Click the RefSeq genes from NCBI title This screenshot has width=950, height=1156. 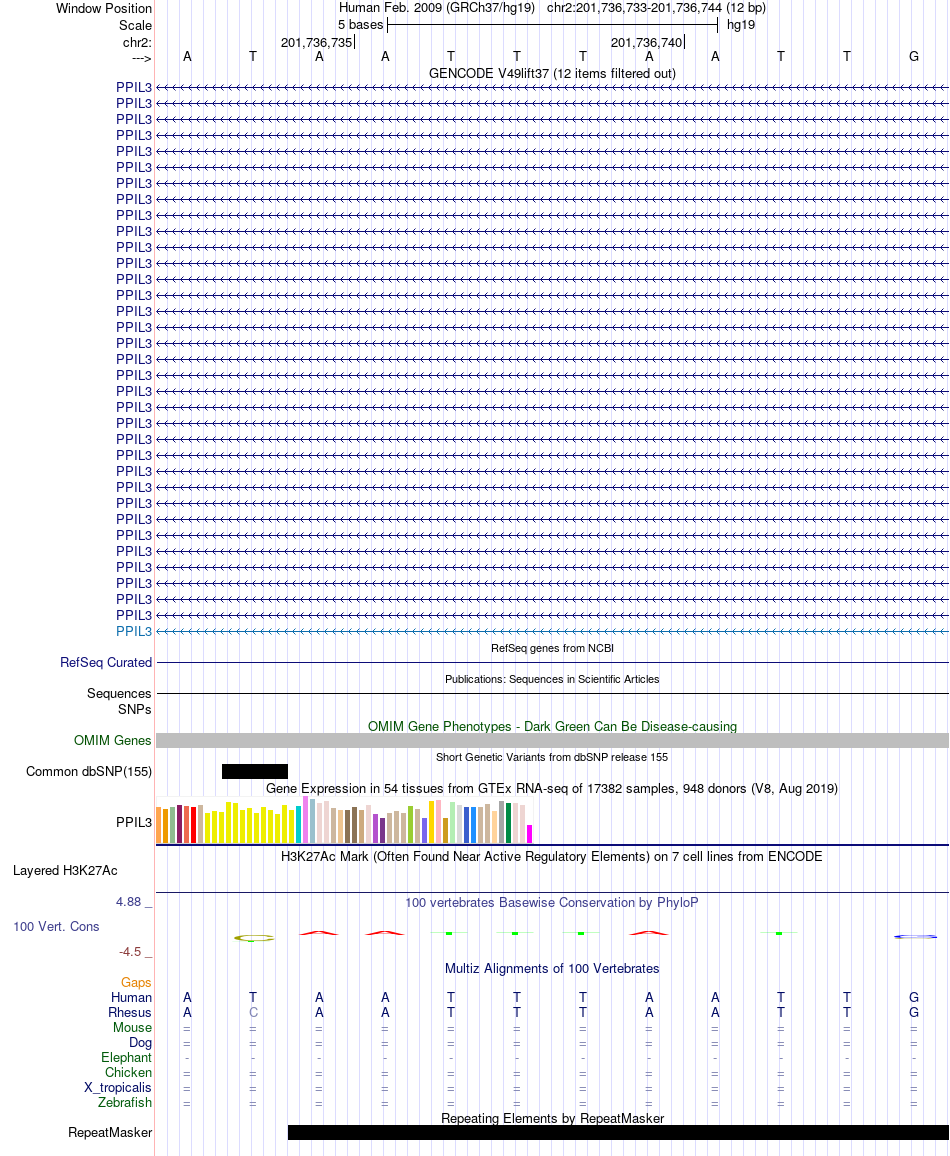click(x=552, y=648)
